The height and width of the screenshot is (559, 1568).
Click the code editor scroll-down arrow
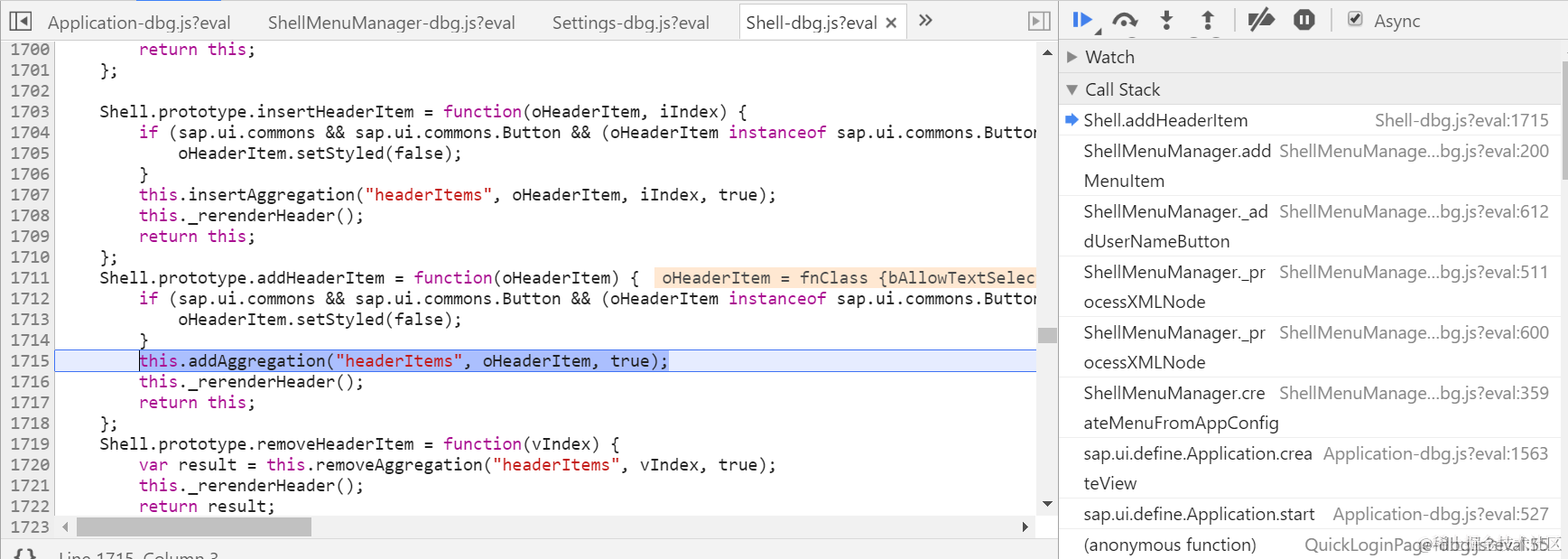click(x=1047, y=504)
